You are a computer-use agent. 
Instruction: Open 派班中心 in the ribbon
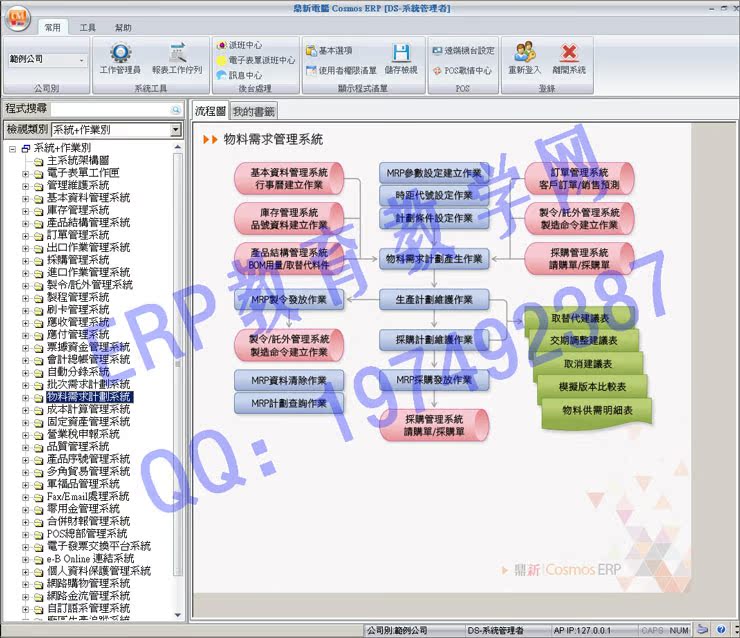click(x=239, y=45)
